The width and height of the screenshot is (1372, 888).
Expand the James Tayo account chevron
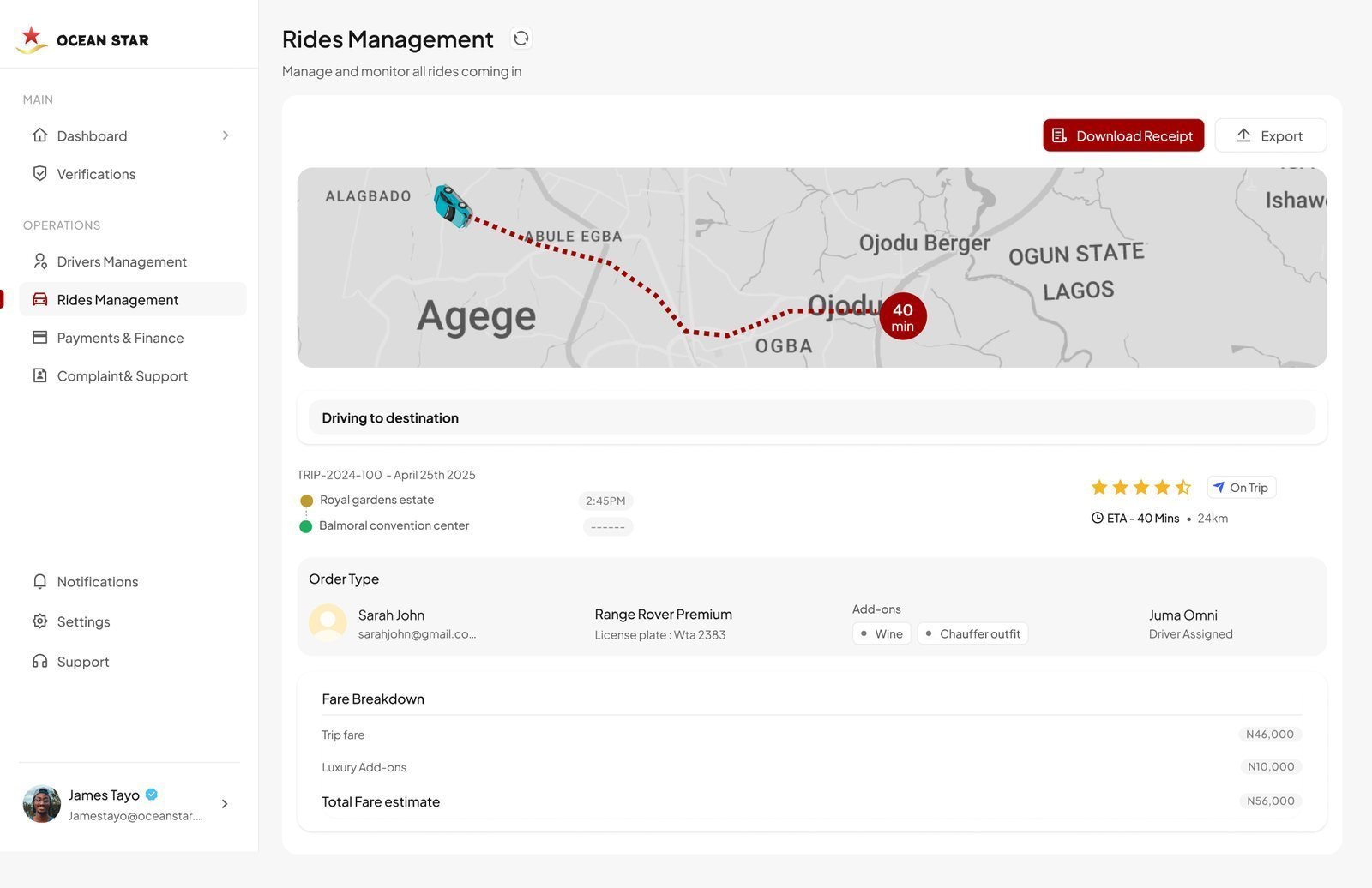pyautogui.click(x=225, y=804)
